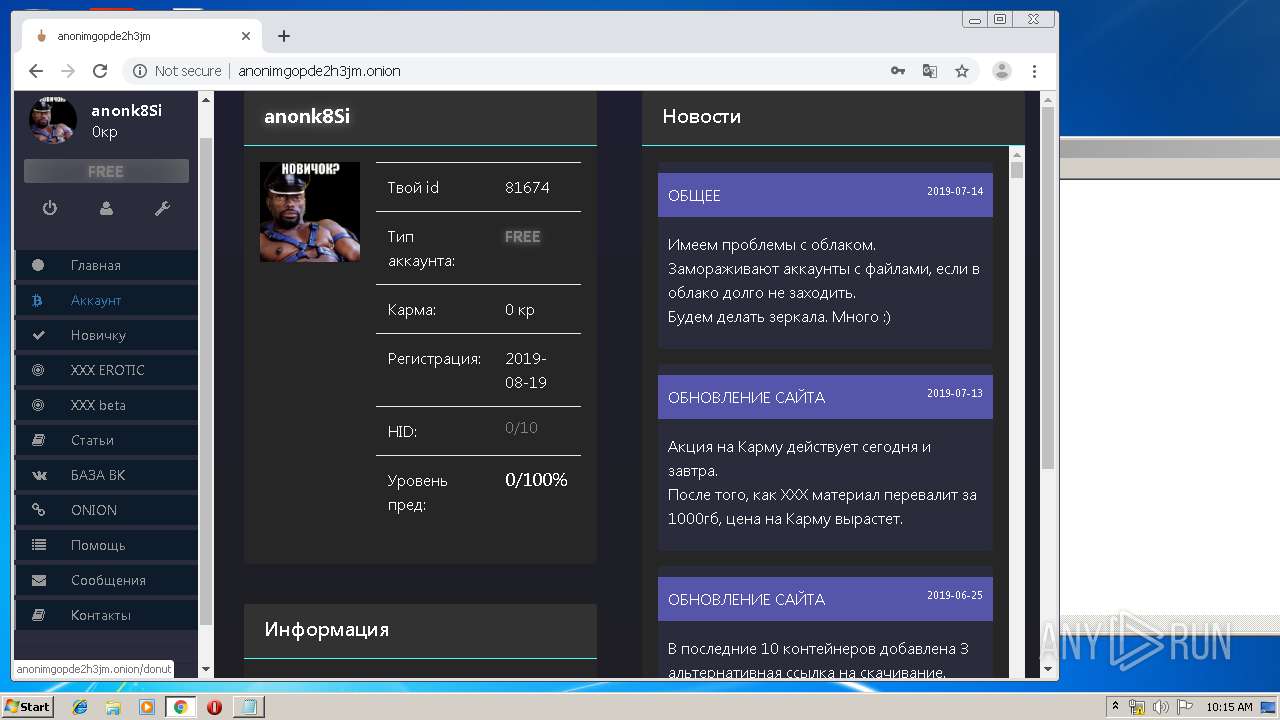Viewport: 1280px width, 720px height.
Task: Click the FREE account badge in sidebar
Action: coord(106,171)
